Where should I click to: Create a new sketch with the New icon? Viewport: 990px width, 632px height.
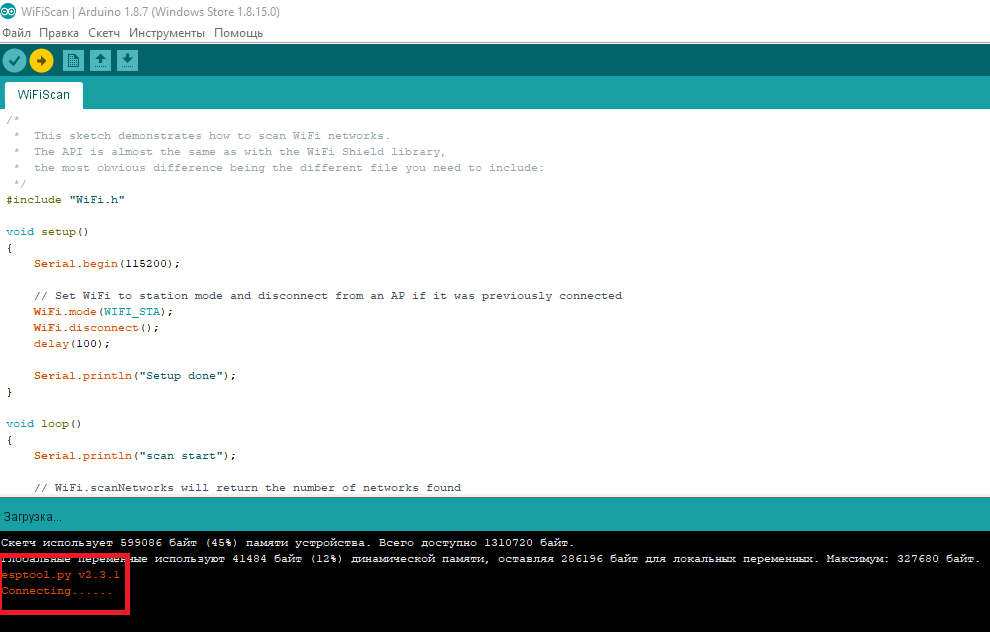pos(73,61)
